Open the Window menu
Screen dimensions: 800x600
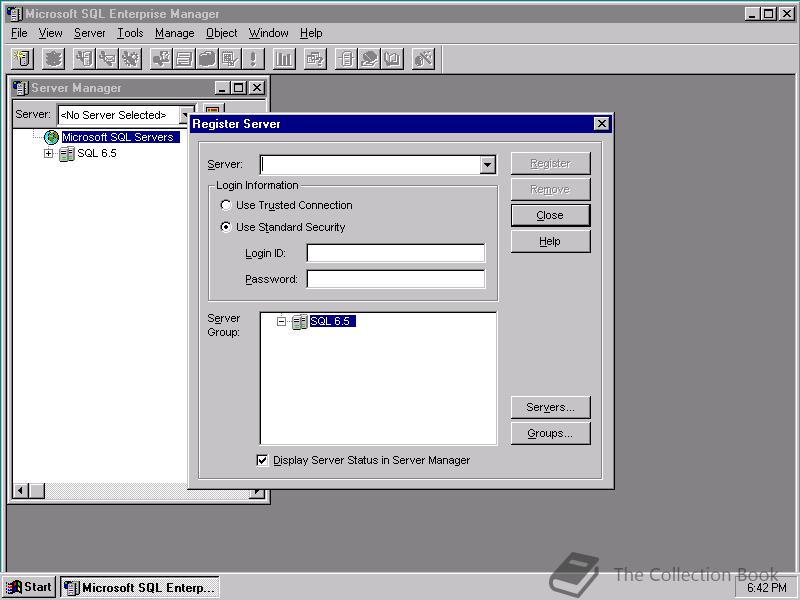pyautogui.click(x=268, y=33)
